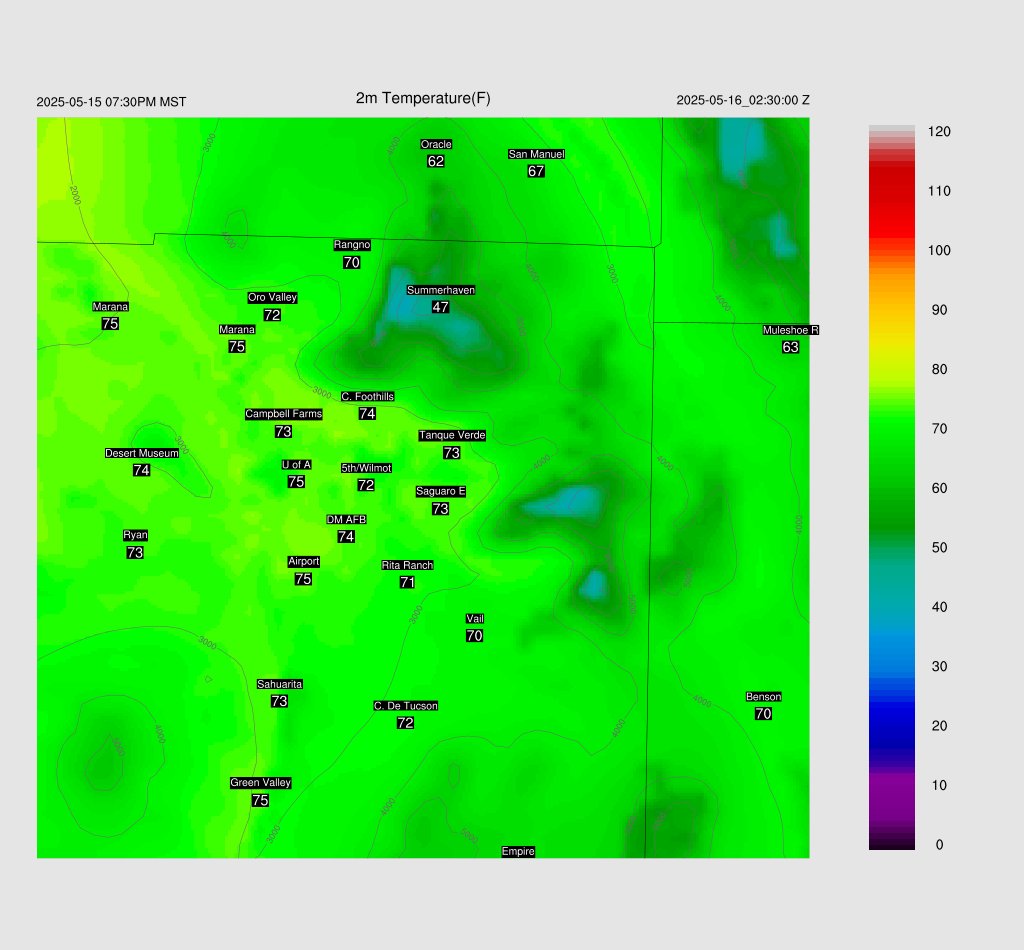Click the Summerhaven temperature value 47
The width and height of the screenshot is (1024, 950).
[441, 307]
